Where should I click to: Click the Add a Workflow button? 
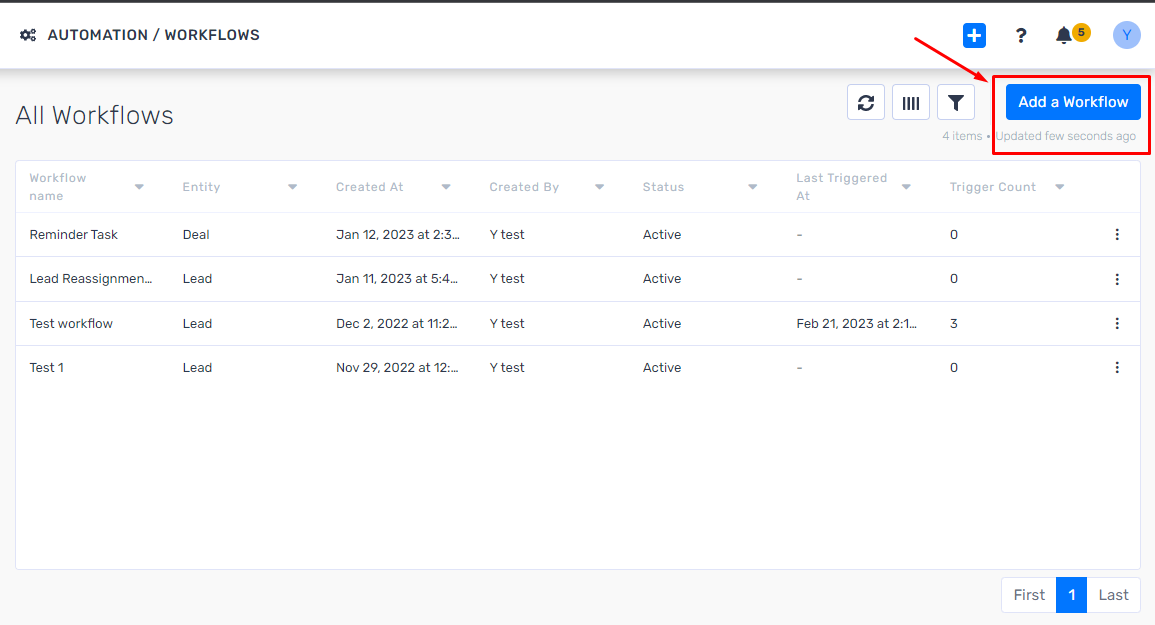coord(1073,102)
